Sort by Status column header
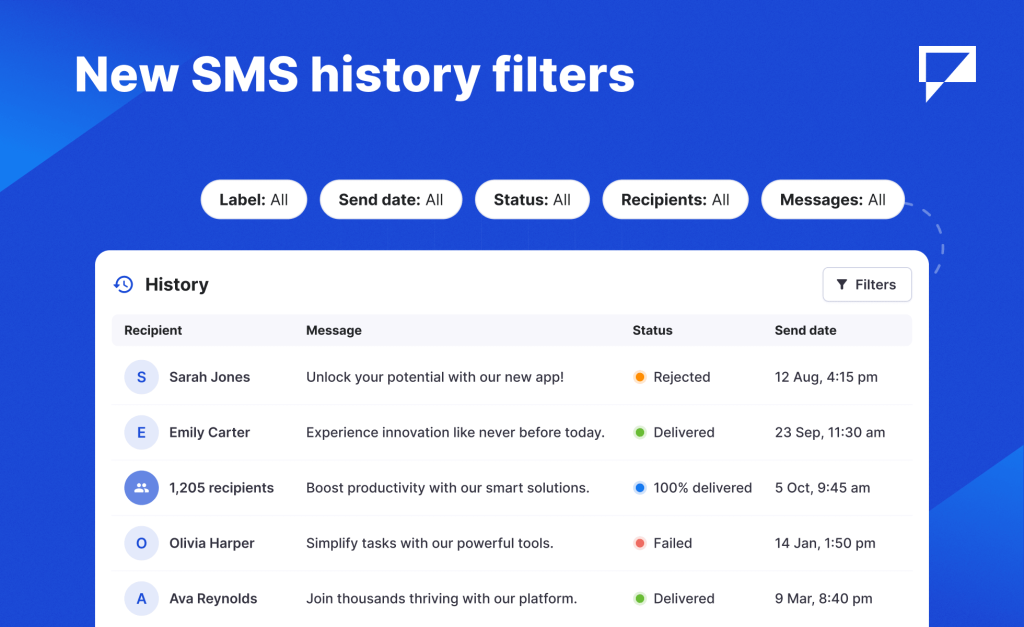 click(652, 330)
